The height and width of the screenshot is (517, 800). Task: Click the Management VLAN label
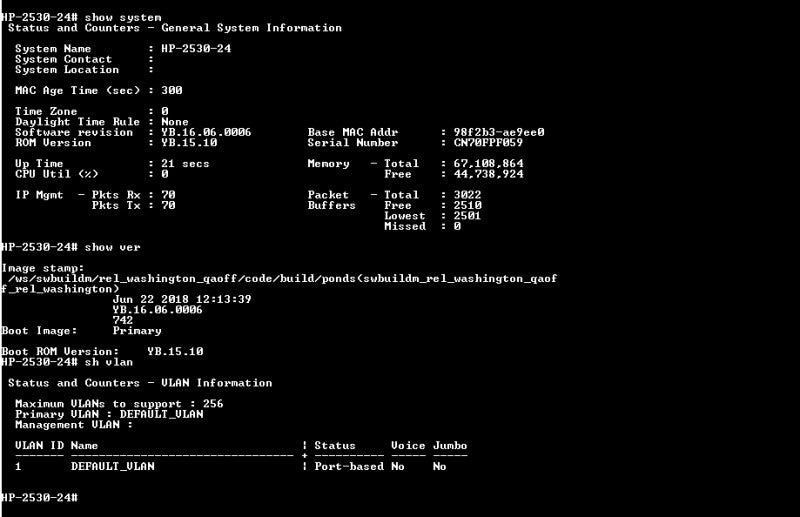[73, 425]
